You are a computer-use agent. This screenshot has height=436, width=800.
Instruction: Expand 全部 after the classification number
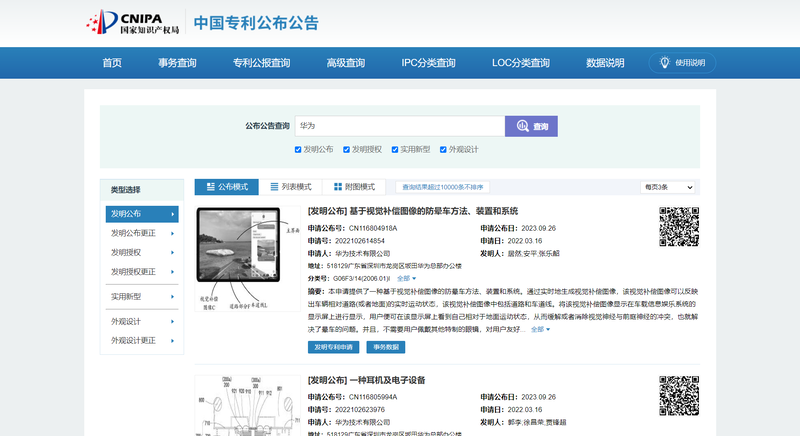point(406,278)
